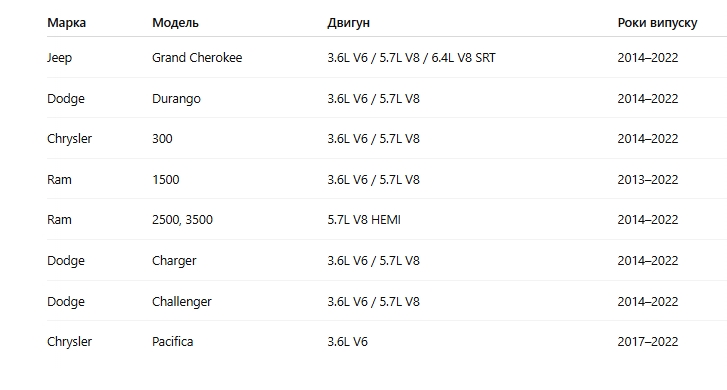Image resolution: width=727 pixels, height=390 pixels.
Task: Select the Durango model cell
Action: coord(176,98)
